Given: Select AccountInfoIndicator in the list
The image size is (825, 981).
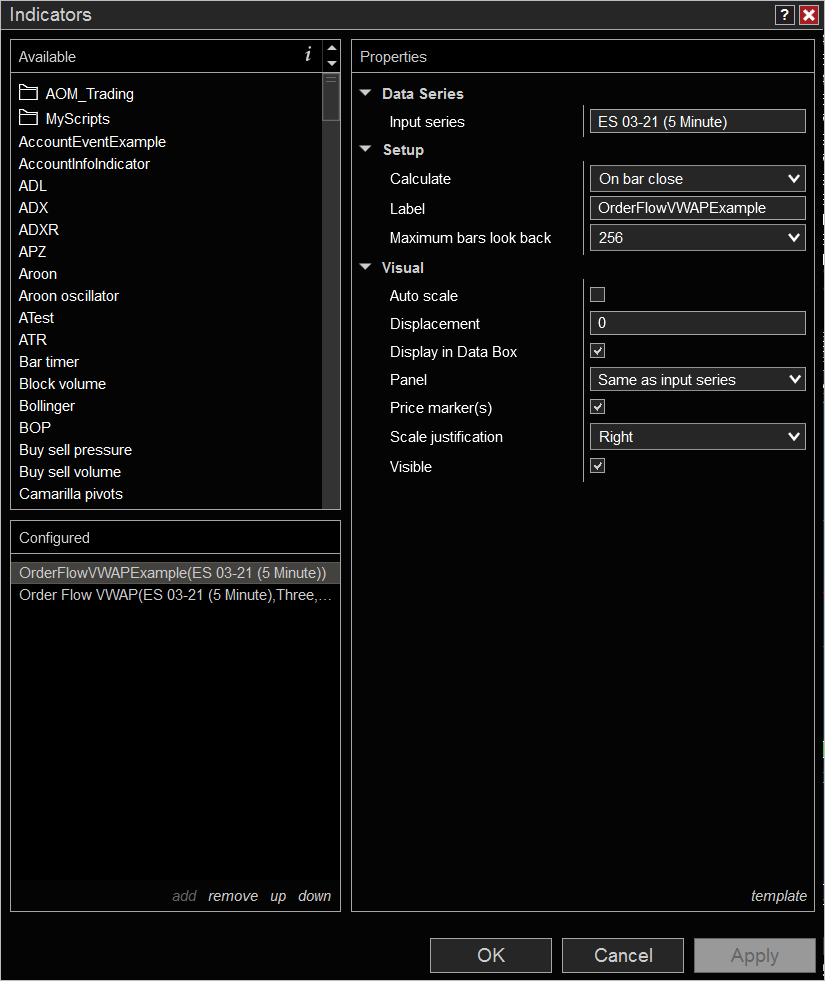Looking at the screenshot, I should [84, 164].
